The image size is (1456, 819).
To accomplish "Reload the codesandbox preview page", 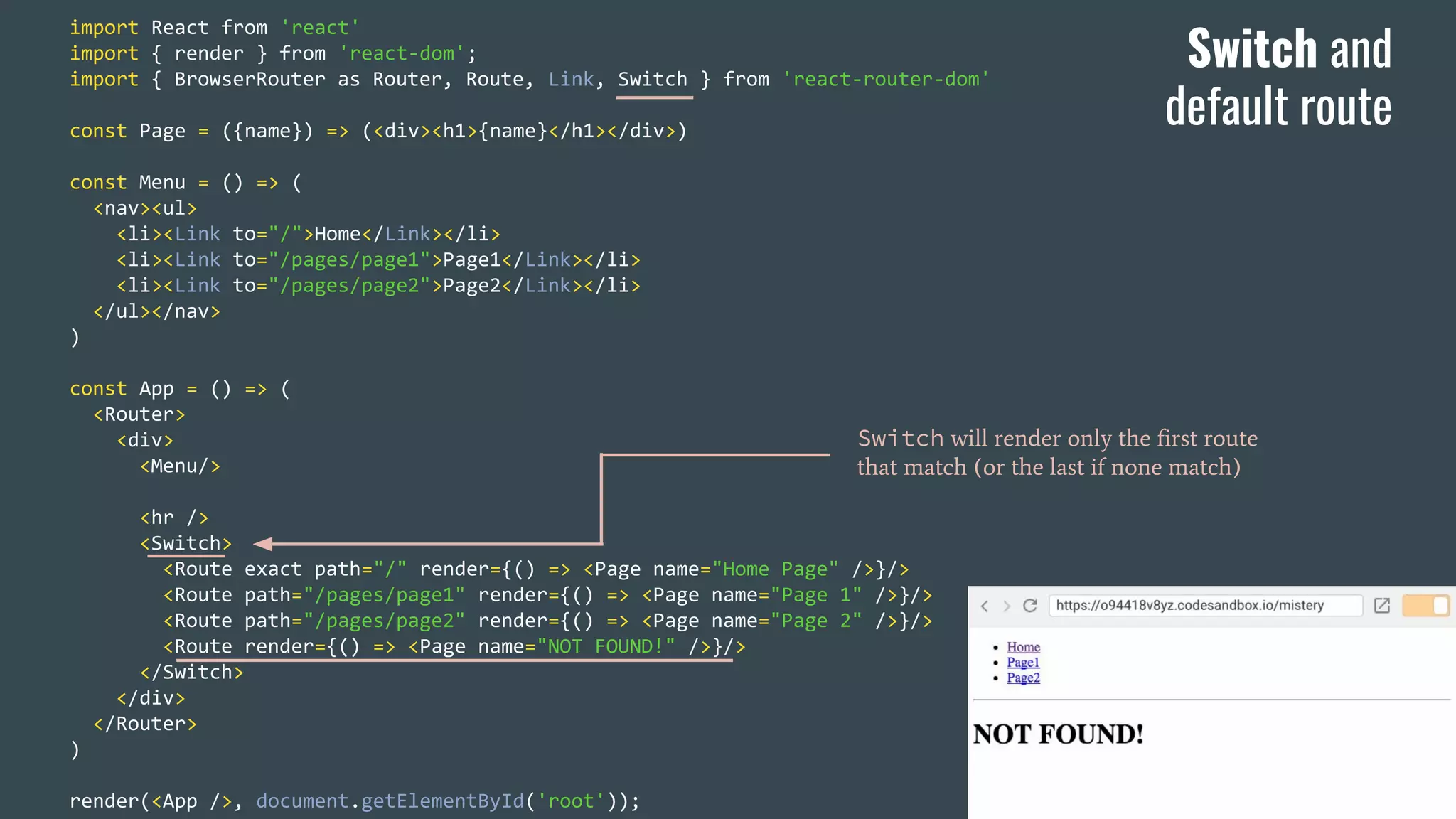I will pyautogui.click(x=1029, y=606).
